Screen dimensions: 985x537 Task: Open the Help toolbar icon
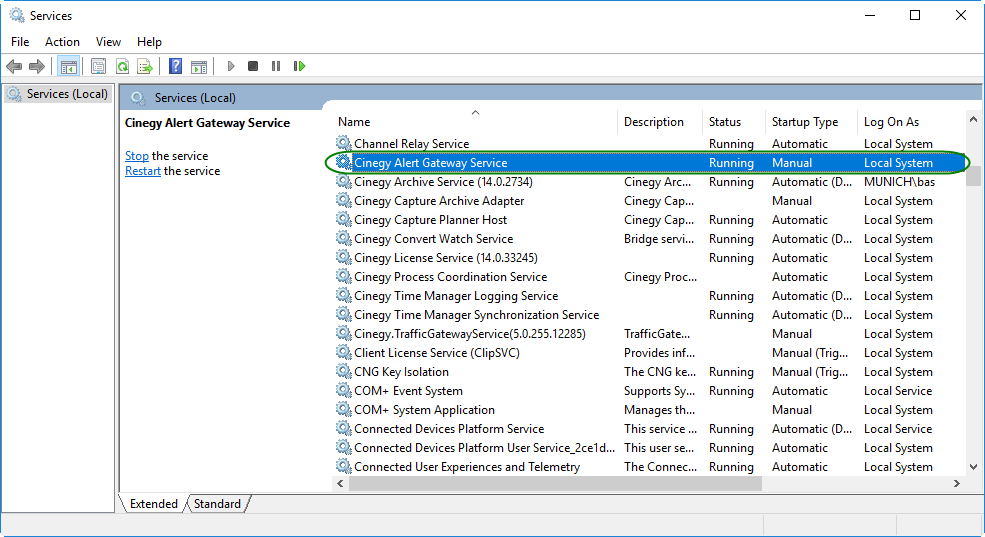(175, 66)
